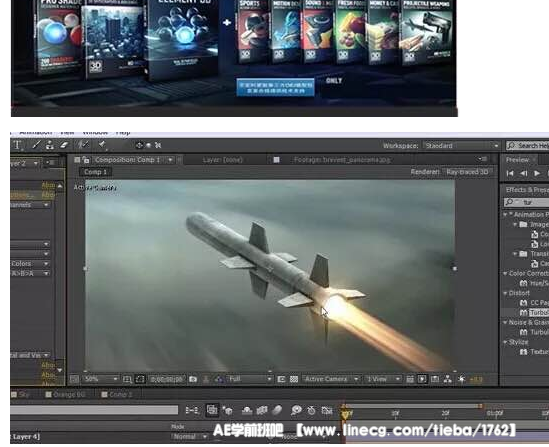Select the Puppet Pin tool
Viewport: 549px width, 447px height.
102,145
